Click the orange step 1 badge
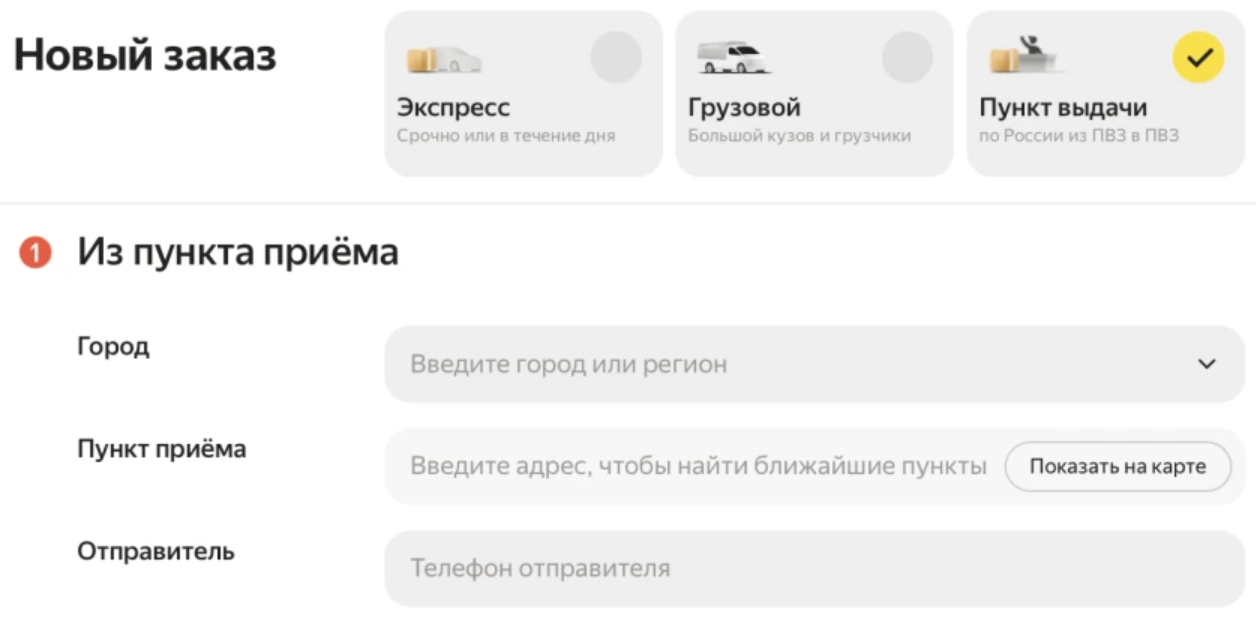1256x617 pixels. pyautogui.click(x=35, y=254)
